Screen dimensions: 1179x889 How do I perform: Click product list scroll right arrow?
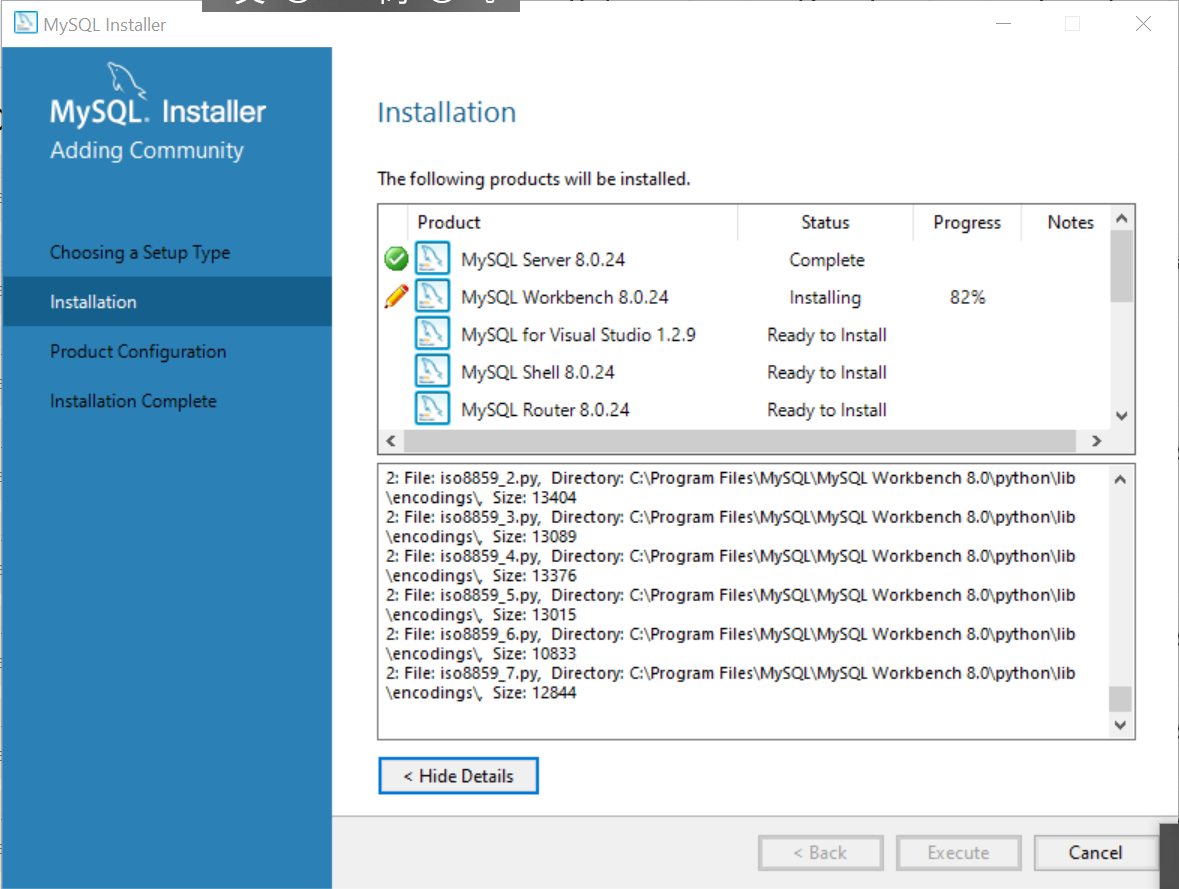(x=1096, y=441)
